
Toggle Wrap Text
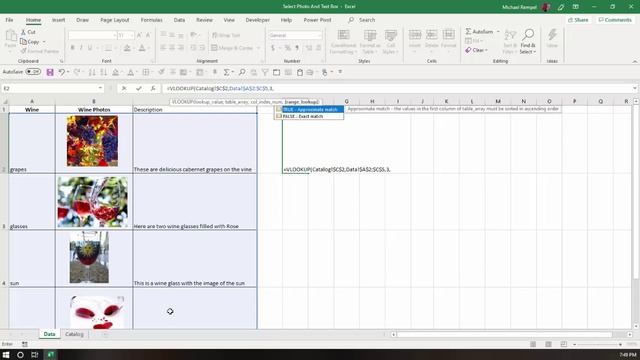(x=227, y=36)
